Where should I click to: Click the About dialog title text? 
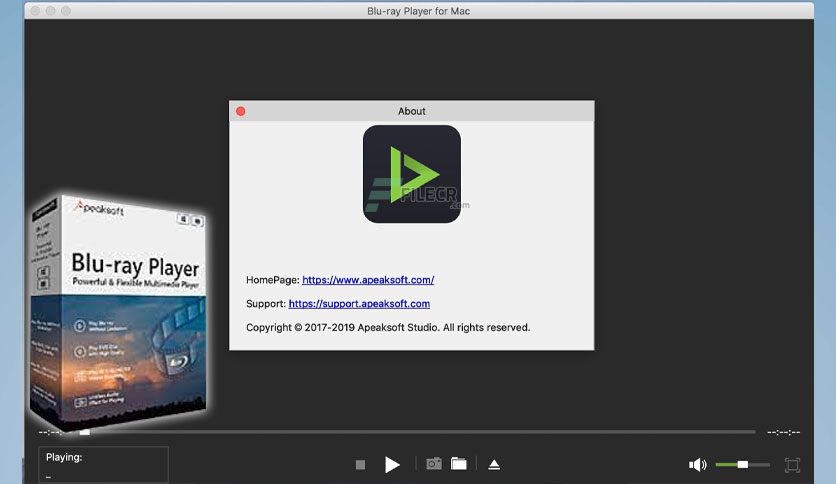pyautogui.click(x=412, y=111)
